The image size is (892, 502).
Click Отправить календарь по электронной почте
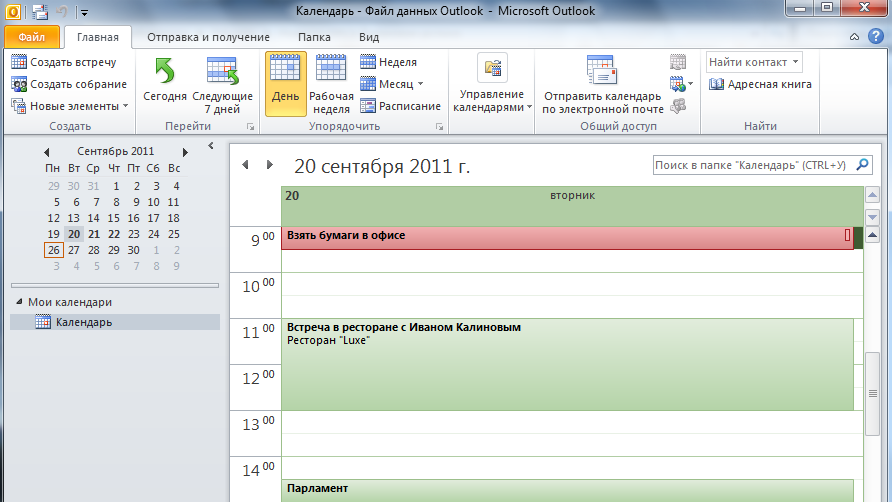coord(602,84)
